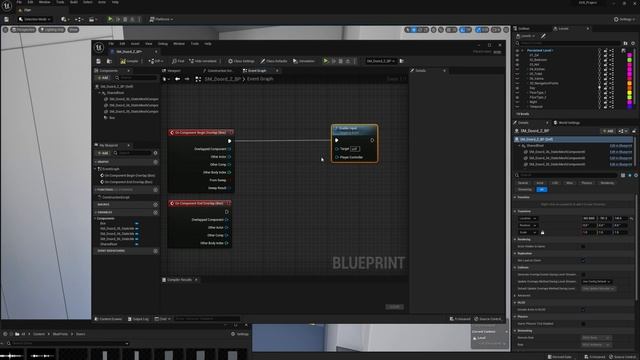640x360 pixels.
Task: Open the debug object dropdown in Blueprint toolbar
Action: (x=380, y=61)
